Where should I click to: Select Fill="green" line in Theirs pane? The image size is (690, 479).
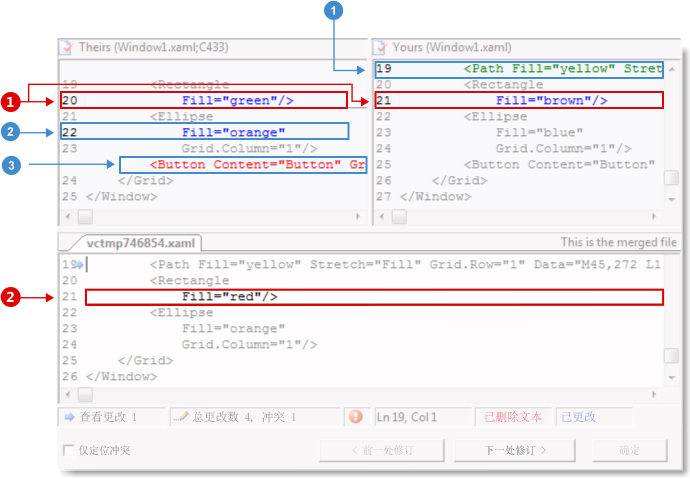(x=204, y=100)
